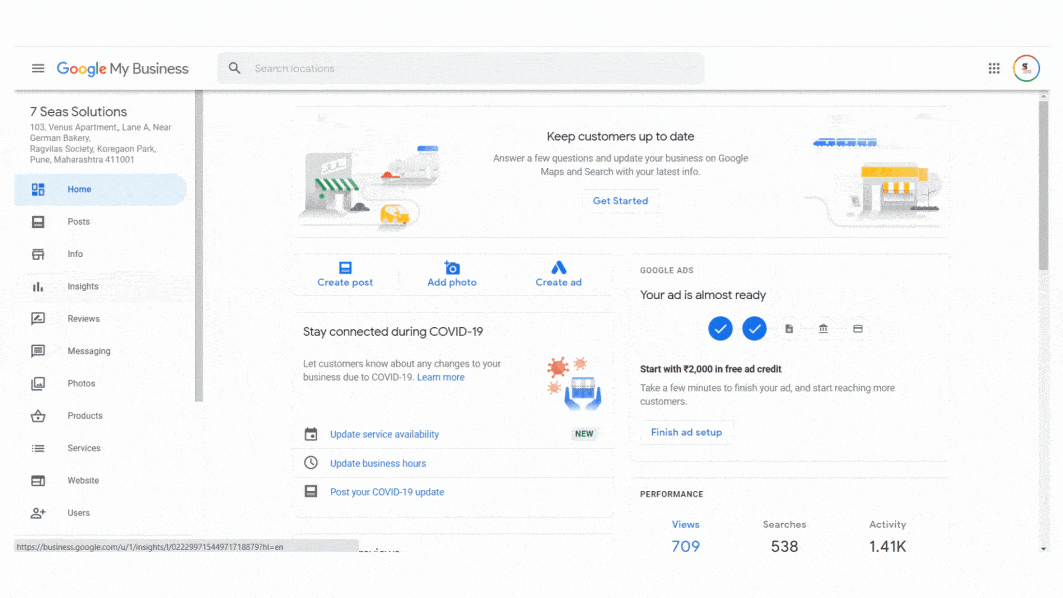This screenshot has width=1063, height=598.
Task: Click the NEW badge on service availability
Action: 584,434
